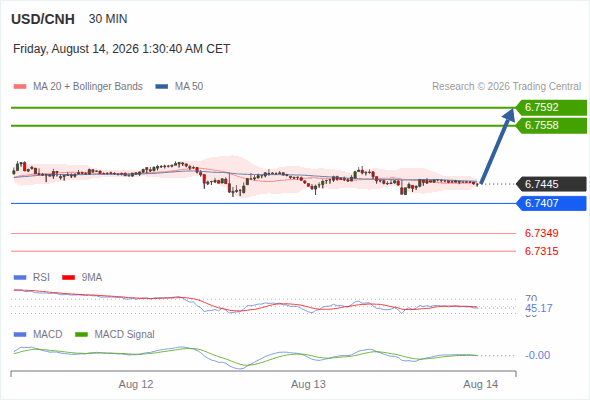Click the 30 MIN timeframe label
Viewport: 590px width, 400px height.
pos(108,19)
